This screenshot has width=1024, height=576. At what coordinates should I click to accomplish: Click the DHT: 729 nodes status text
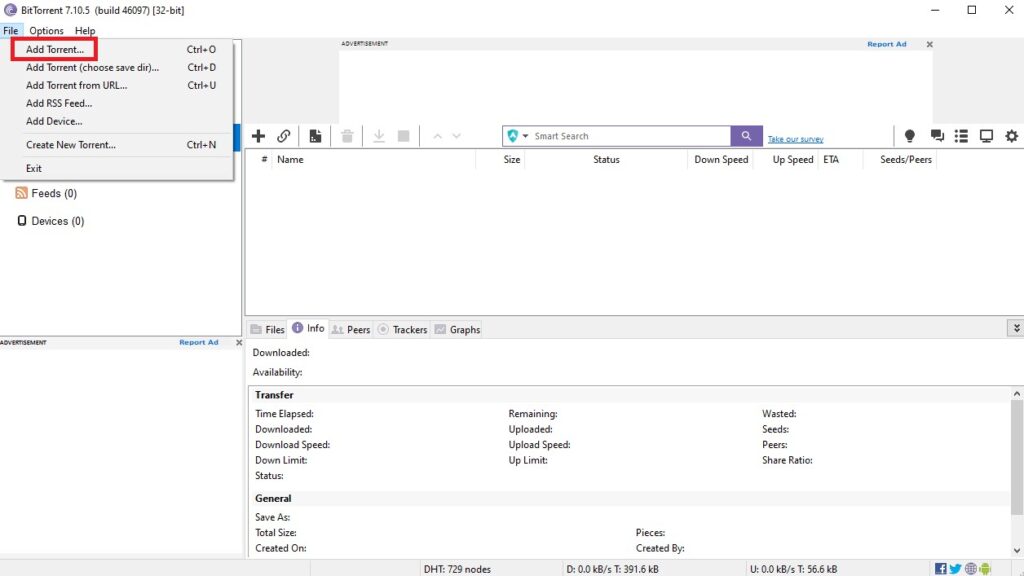point(457,569)
